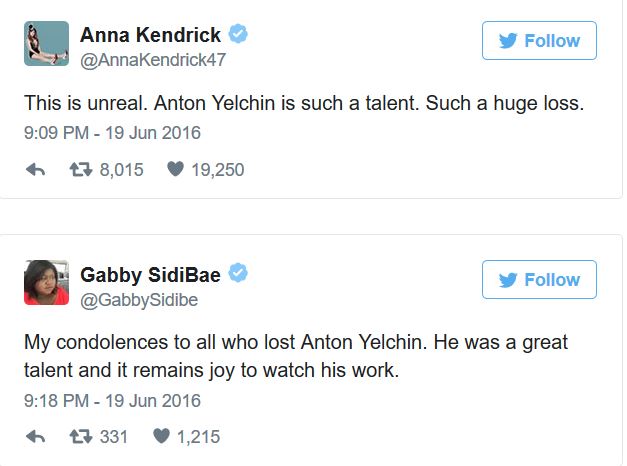This screenshot has height=466, width=627.
Task: Reply to Gabby SidiBae's tweet
Action: click(35, 436)
